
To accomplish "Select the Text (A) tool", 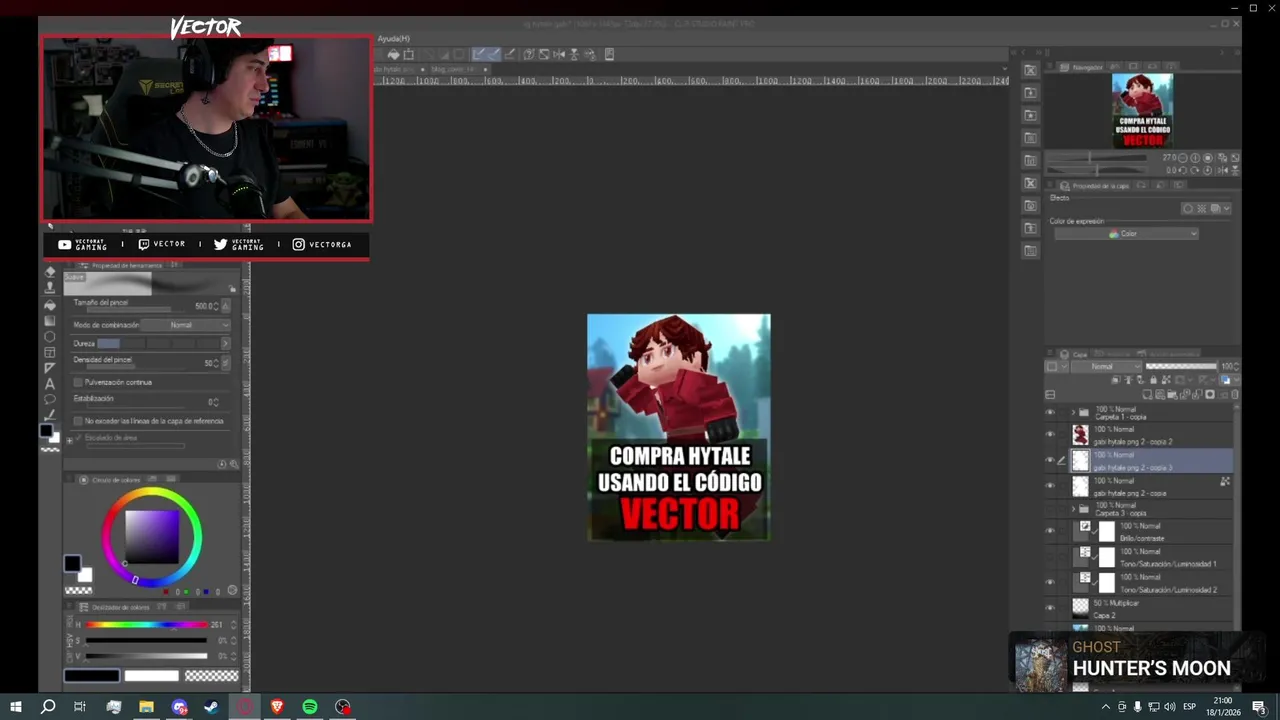I will click(x=50, y=384).
